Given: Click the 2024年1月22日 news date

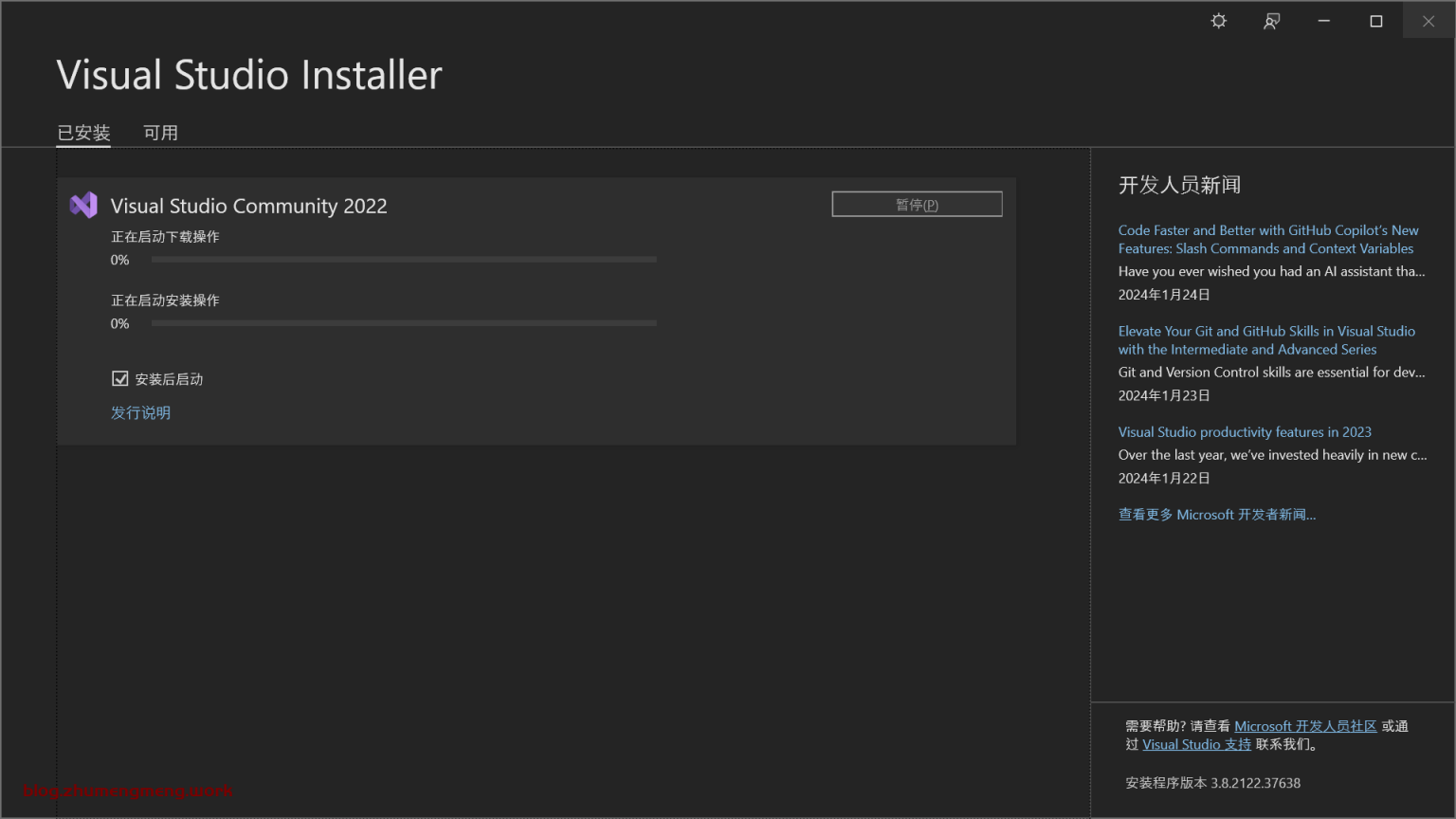Looking at the screenshot, I should coord(1164,478).
